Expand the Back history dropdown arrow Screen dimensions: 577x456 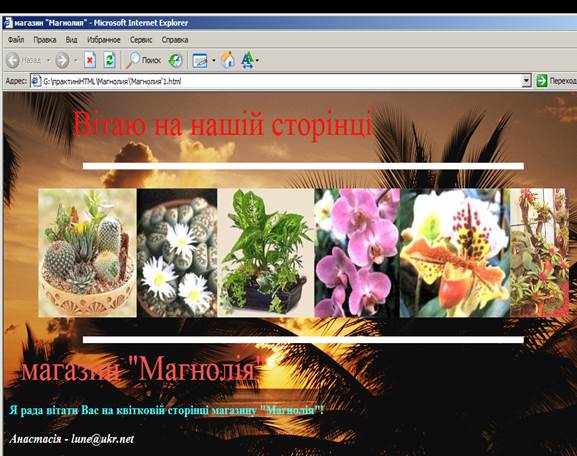point(48,60)
